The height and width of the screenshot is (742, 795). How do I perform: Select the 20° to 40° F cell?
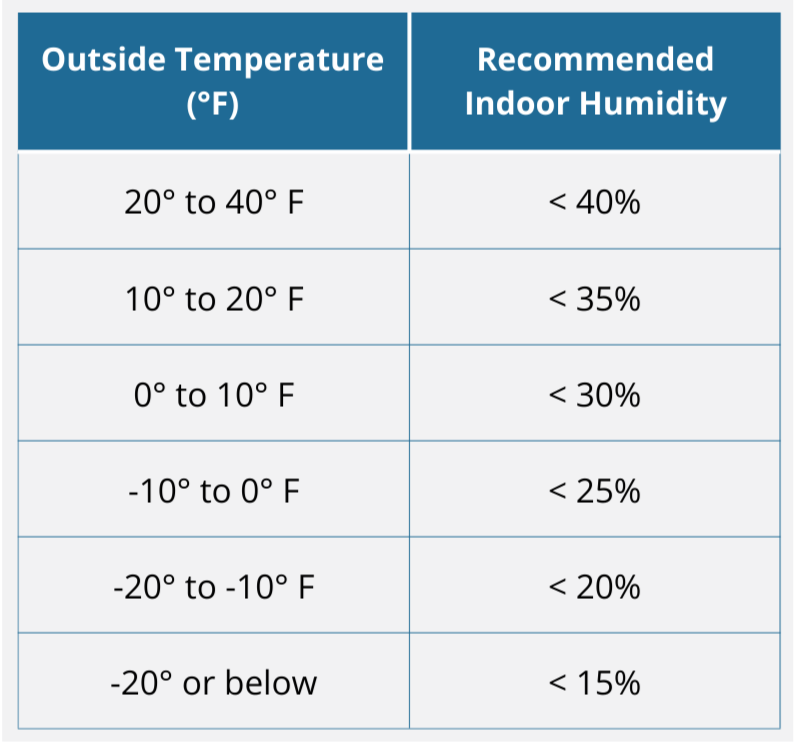tap(213, 203)
